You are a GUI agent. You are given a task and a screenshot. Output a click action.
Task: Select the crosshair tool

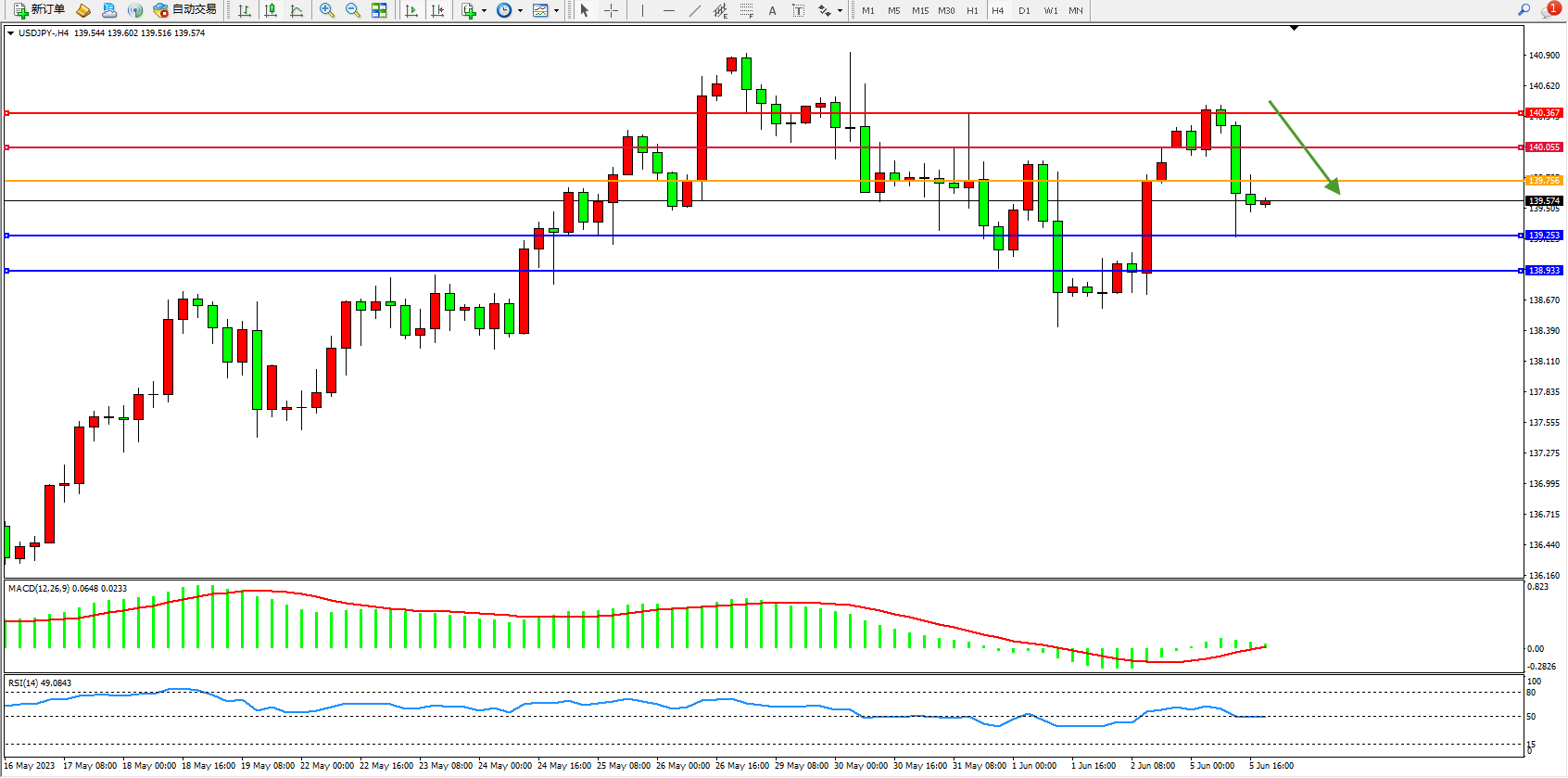(611, 10)
